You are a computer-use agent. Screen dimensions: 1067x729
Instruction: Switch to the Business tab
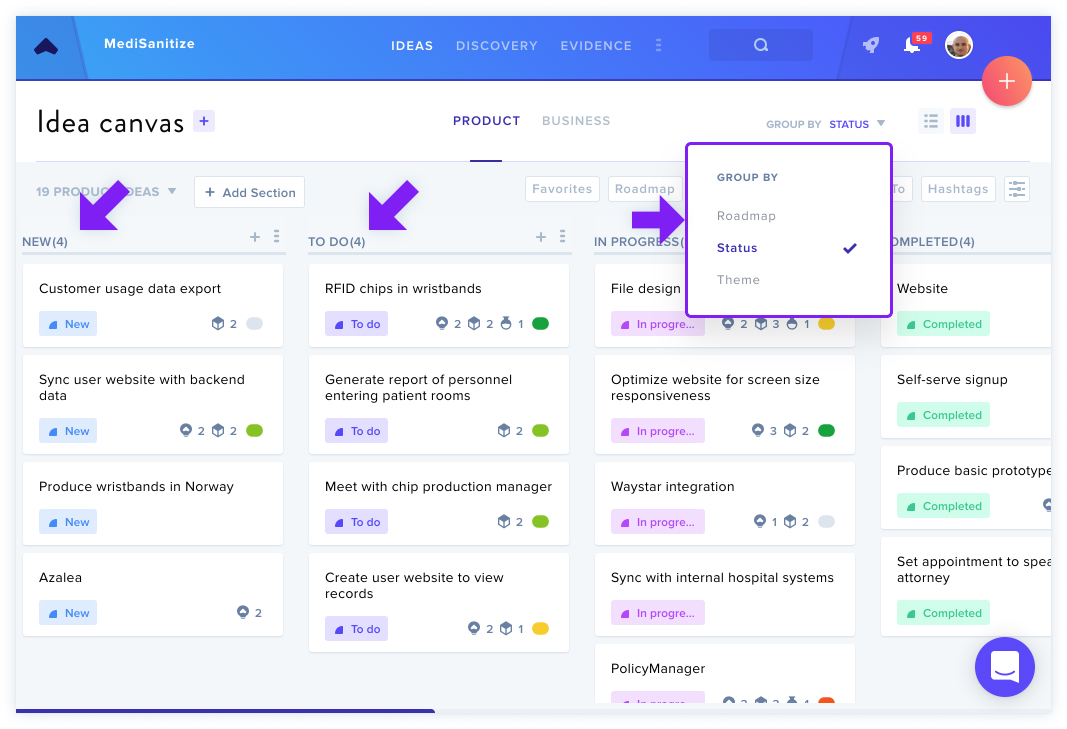coord(576,120)
